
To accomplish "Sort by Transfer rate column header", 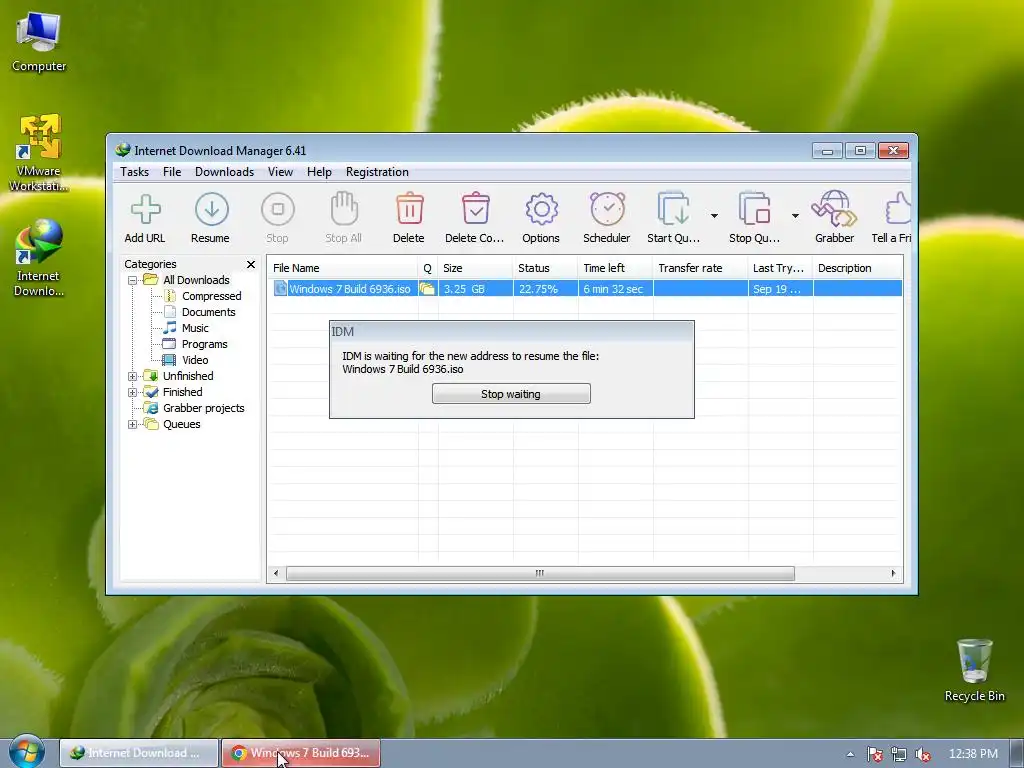I will 700,268.
